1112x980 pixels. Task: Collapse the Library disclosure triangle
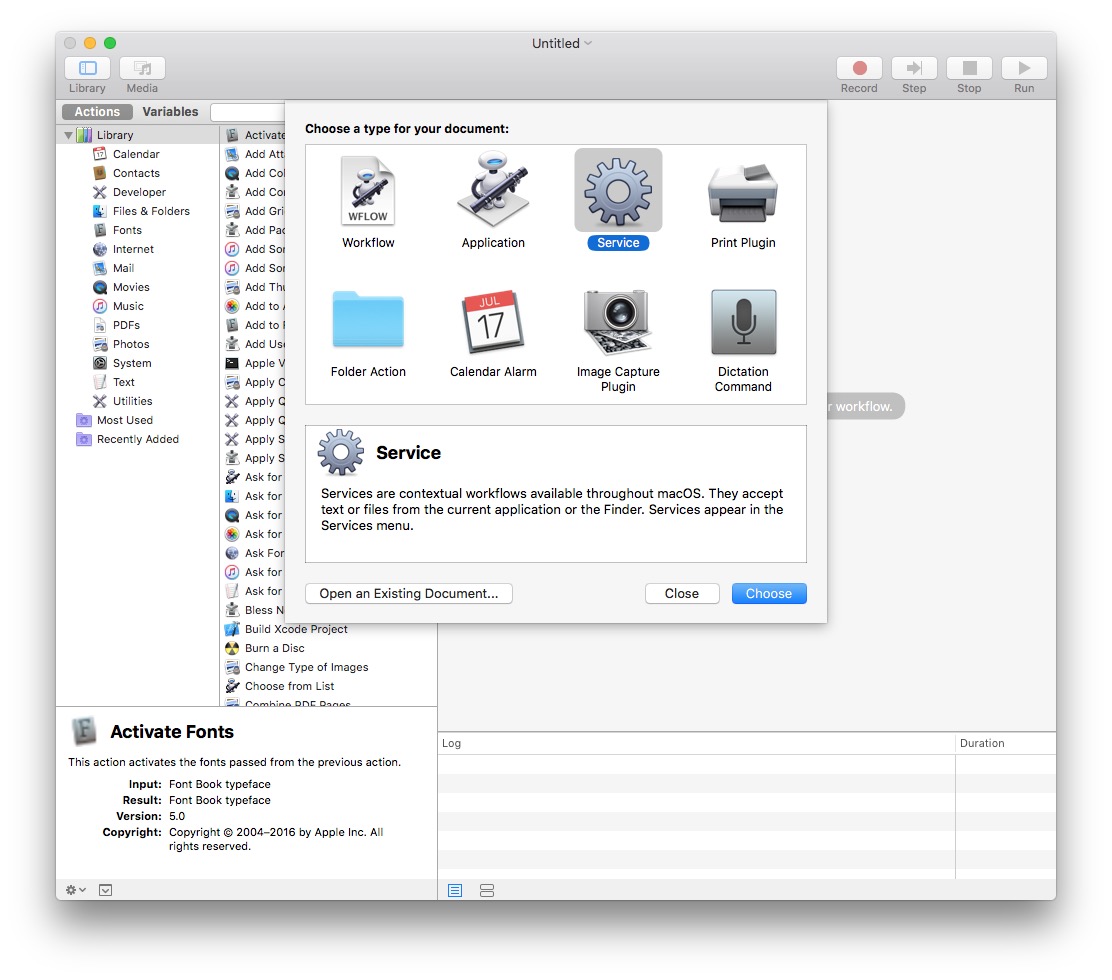[x=69, y=135]
